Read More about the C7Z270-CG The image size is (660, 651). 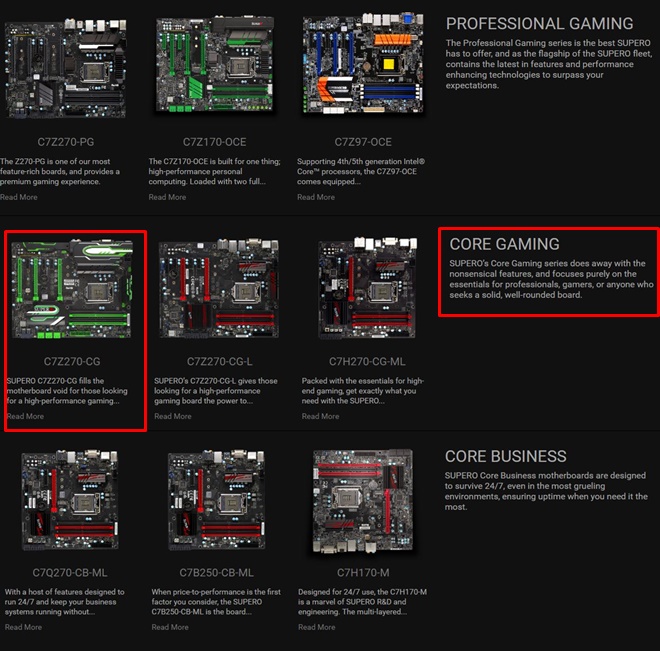(x=25, y=416)
